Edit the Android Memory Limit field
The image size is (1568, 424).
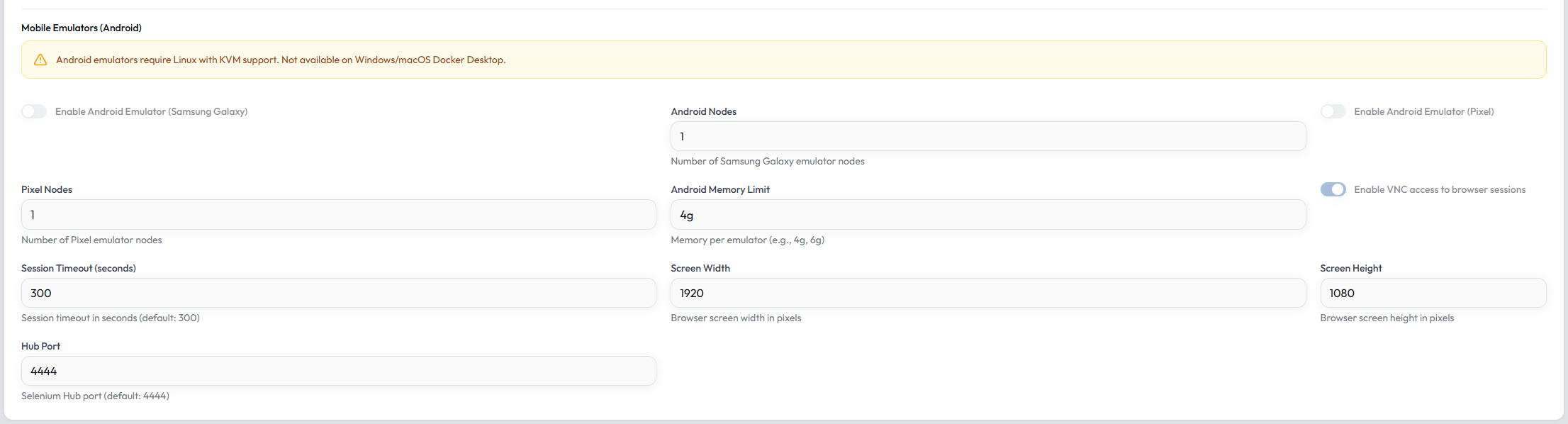[x=988, y=214]
